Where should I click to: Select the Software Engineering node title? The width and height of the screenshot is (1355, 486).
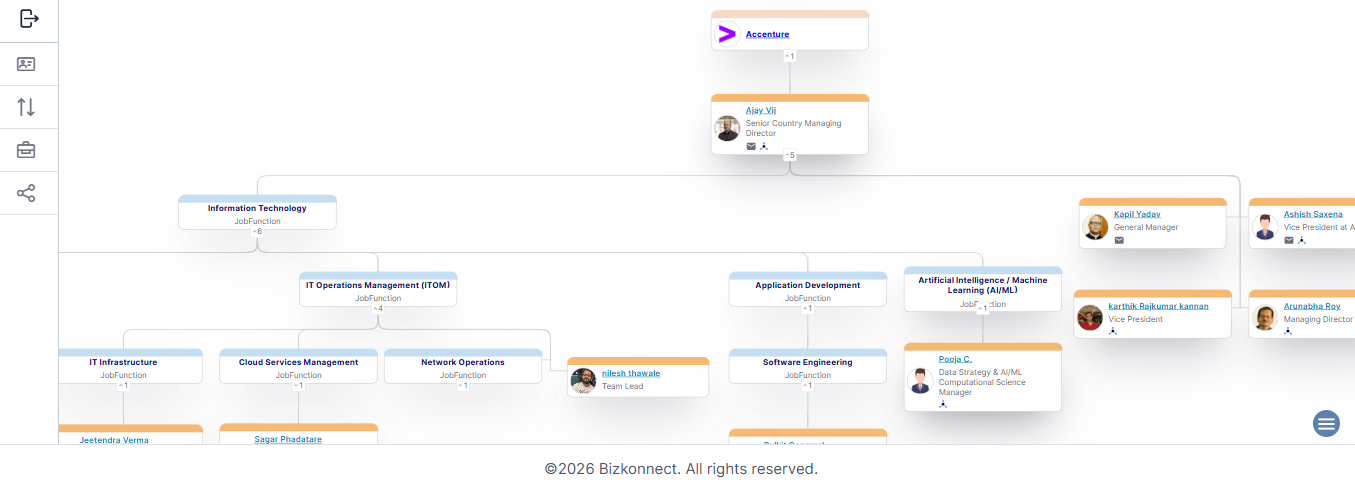(807, 362)
